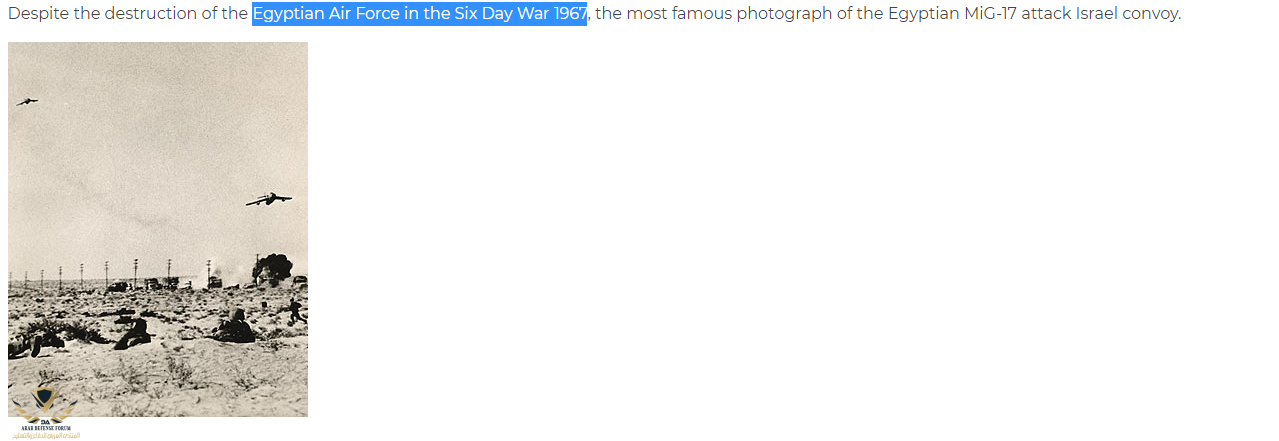Click the highlighted Egyptian Air Force text

[x=419, y=14]
